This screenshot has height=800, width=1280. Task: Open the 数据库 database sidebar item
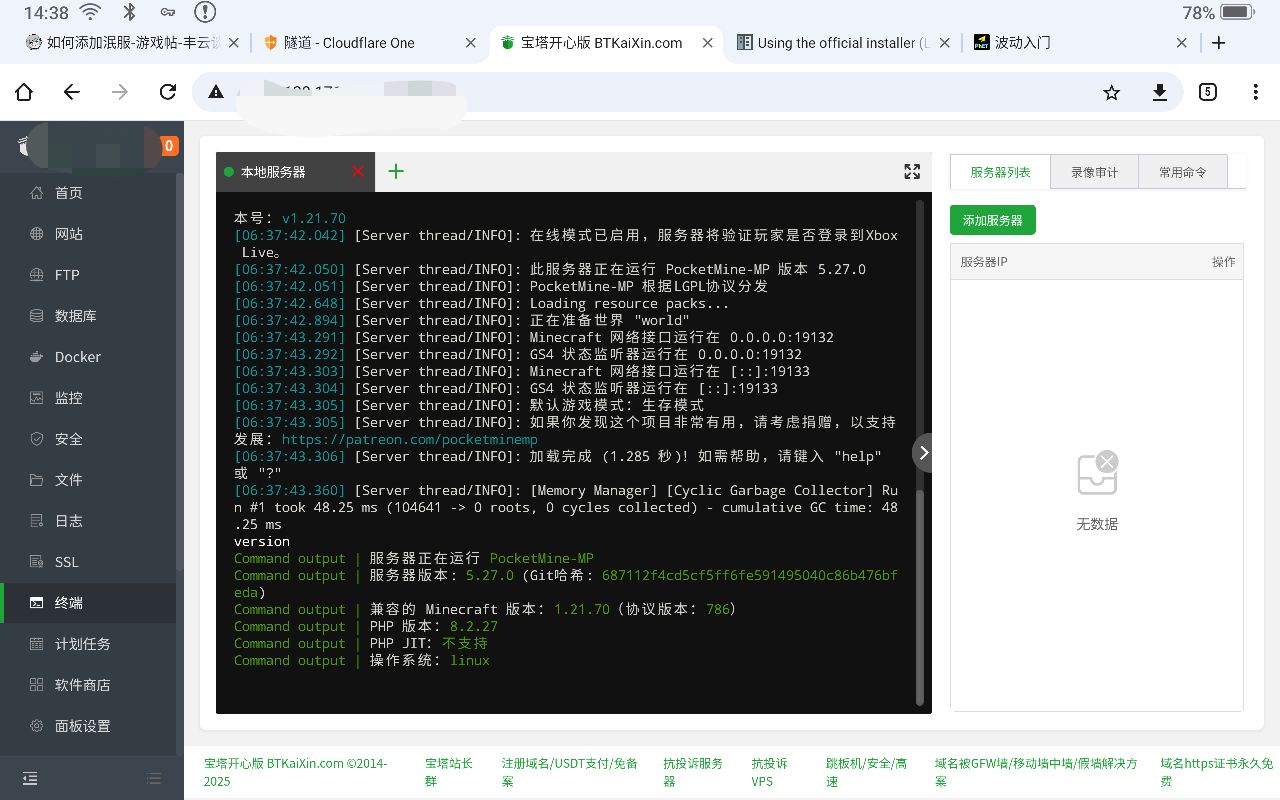(88, 316)
